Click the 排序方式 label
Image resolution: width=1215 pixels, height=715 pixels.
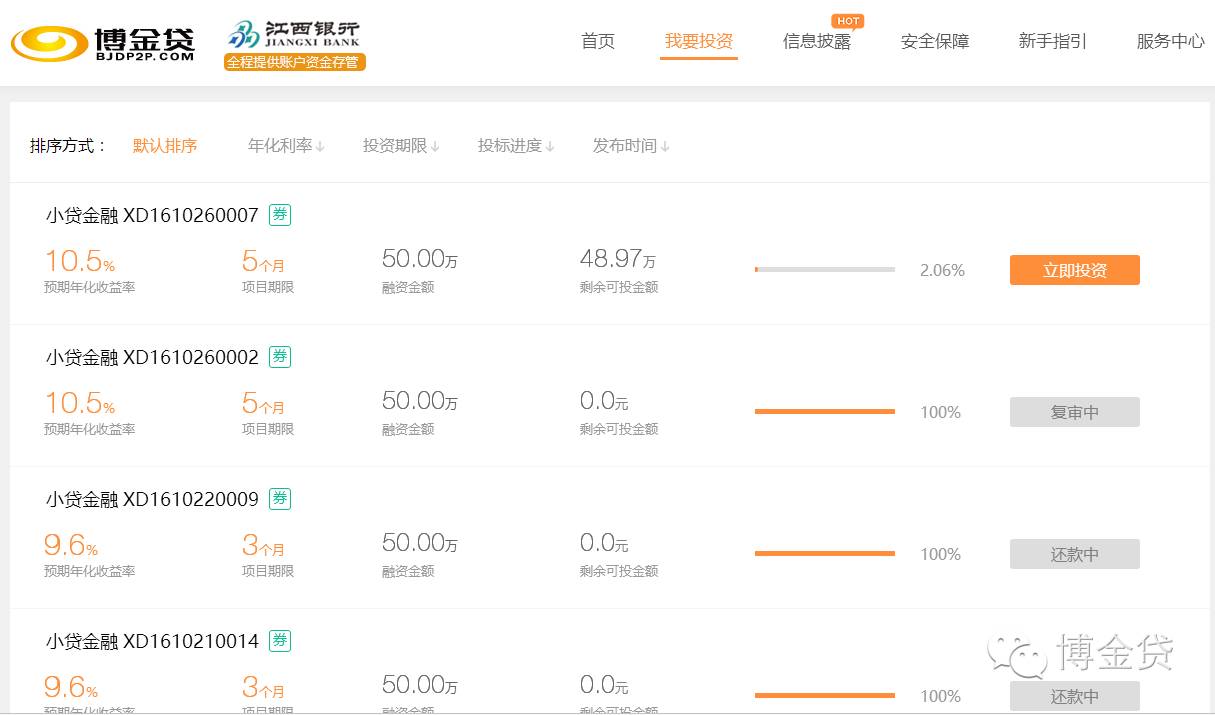(68, 146)
